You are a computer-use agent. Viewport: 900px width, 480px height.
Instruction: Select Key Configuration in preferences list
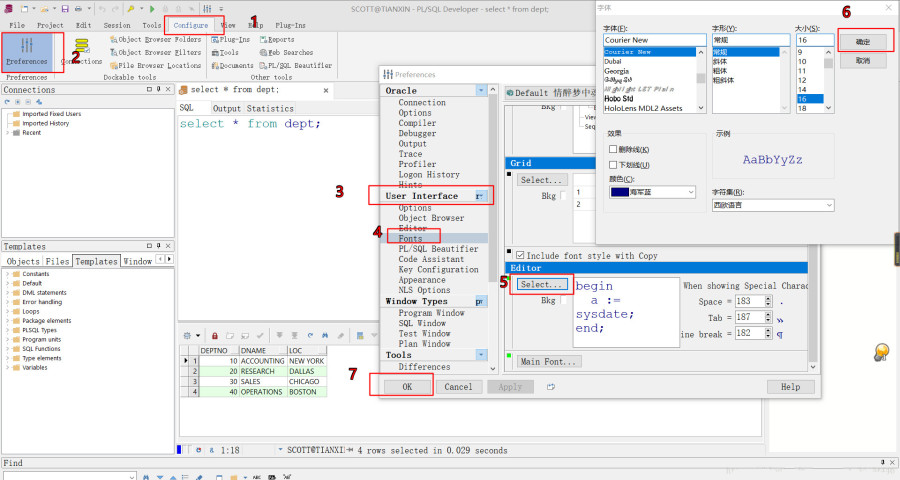click(439, 269)
